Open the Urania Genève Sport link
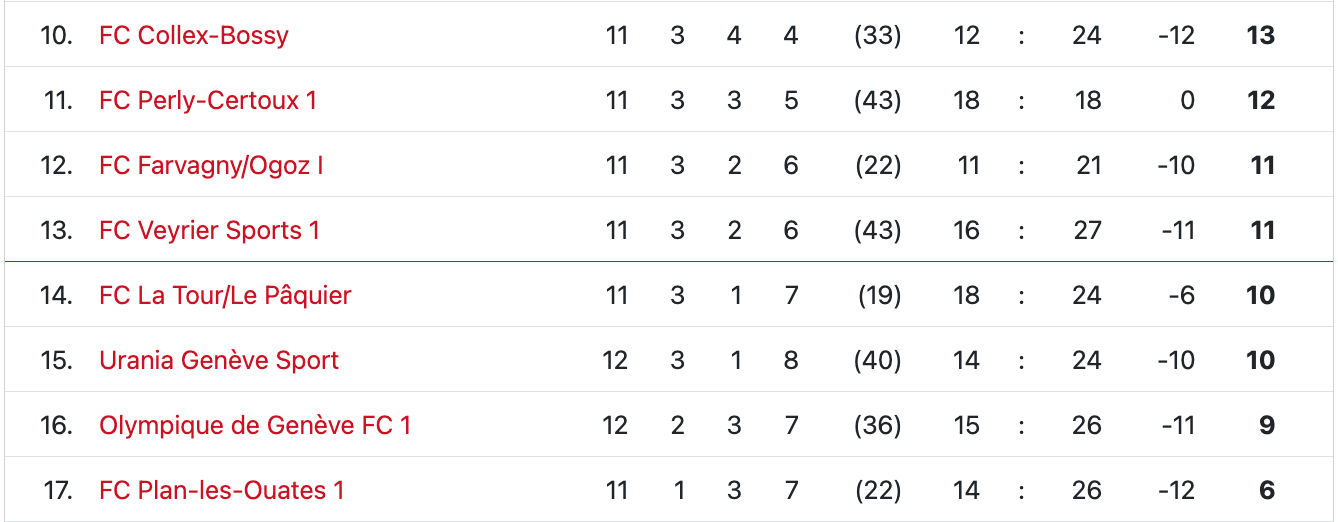Image resolution: width=1338 pixels, height=522 pixels. pyautogui.click(x=219, y=360)
